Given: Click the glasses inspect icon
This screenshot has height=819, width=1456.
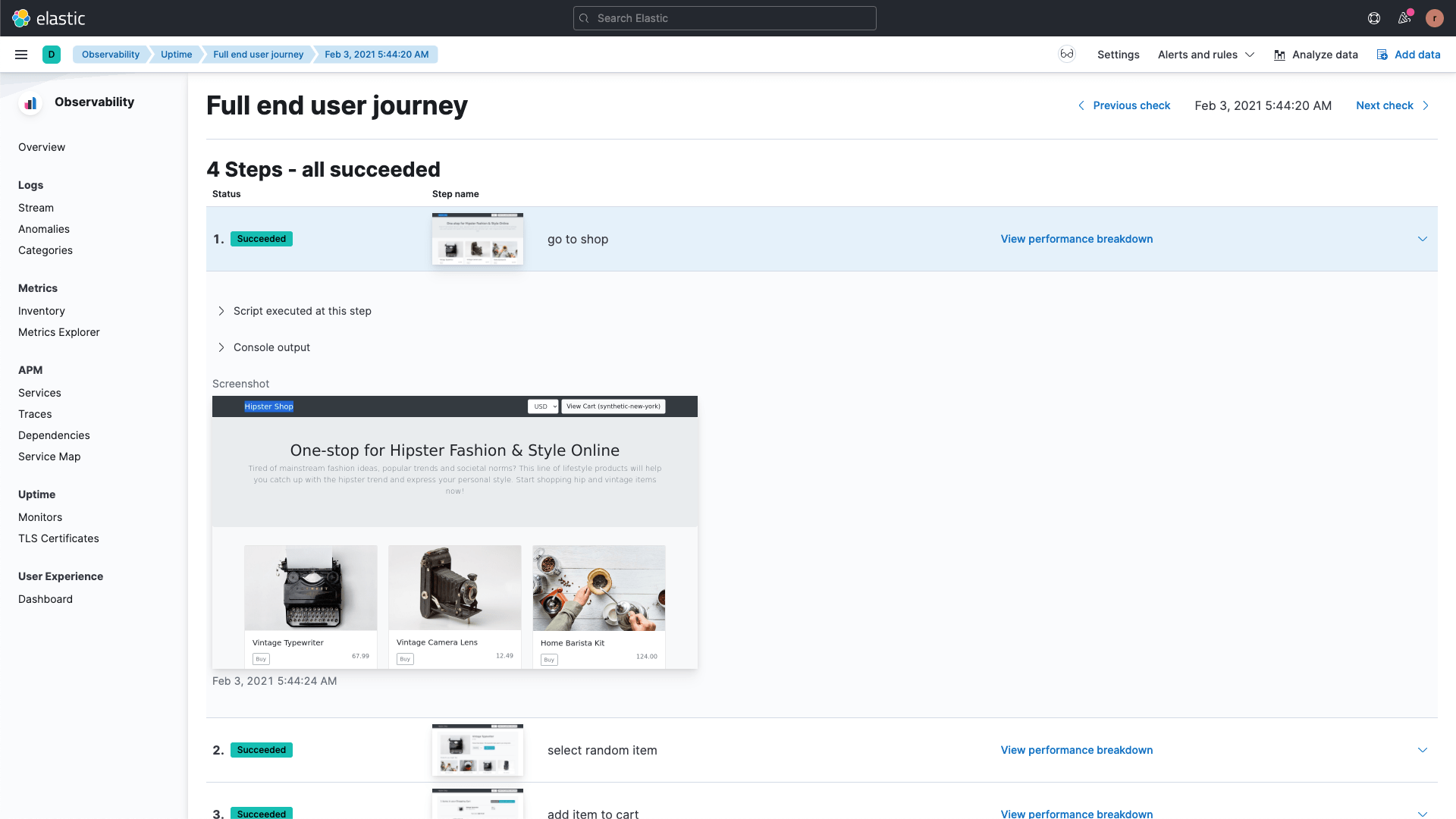Looking at the screenshot, I should 1067,54.
